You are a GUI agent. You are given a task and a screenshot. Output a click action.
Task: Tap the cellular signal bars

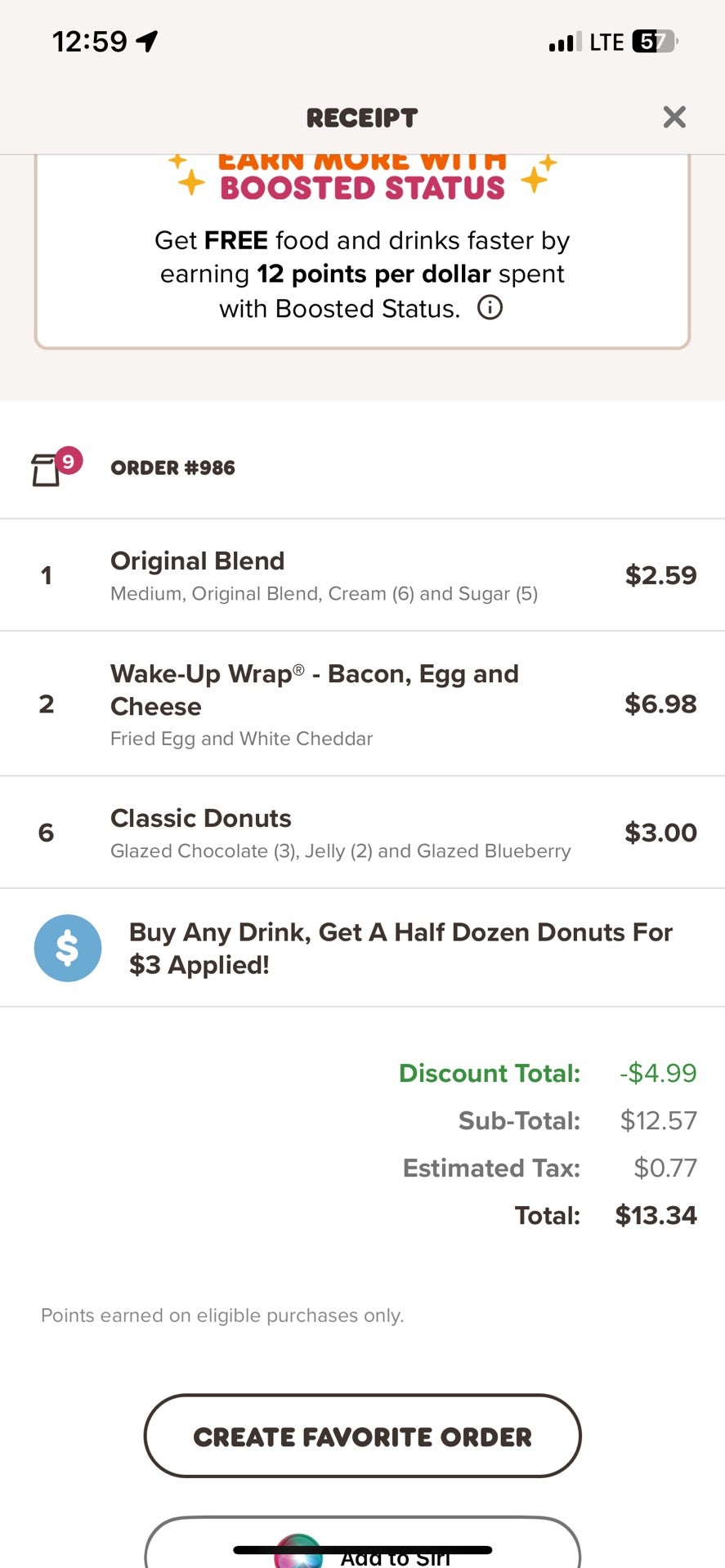pos(565,42)
